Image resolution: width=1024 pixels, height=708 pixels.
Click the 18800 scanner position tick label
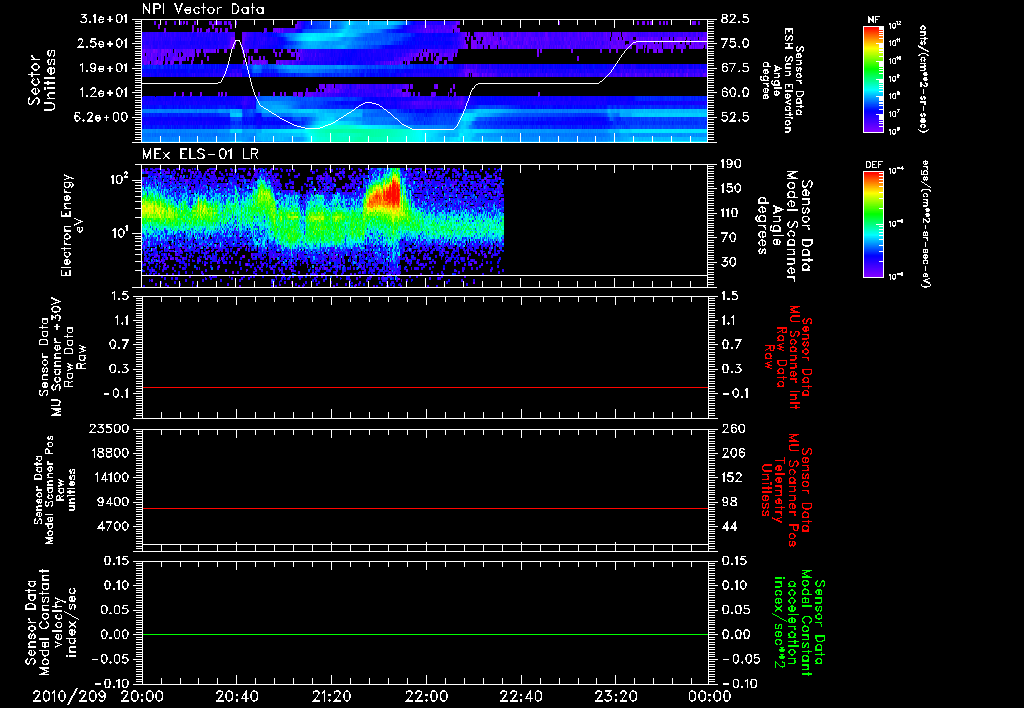pos(109,453)
